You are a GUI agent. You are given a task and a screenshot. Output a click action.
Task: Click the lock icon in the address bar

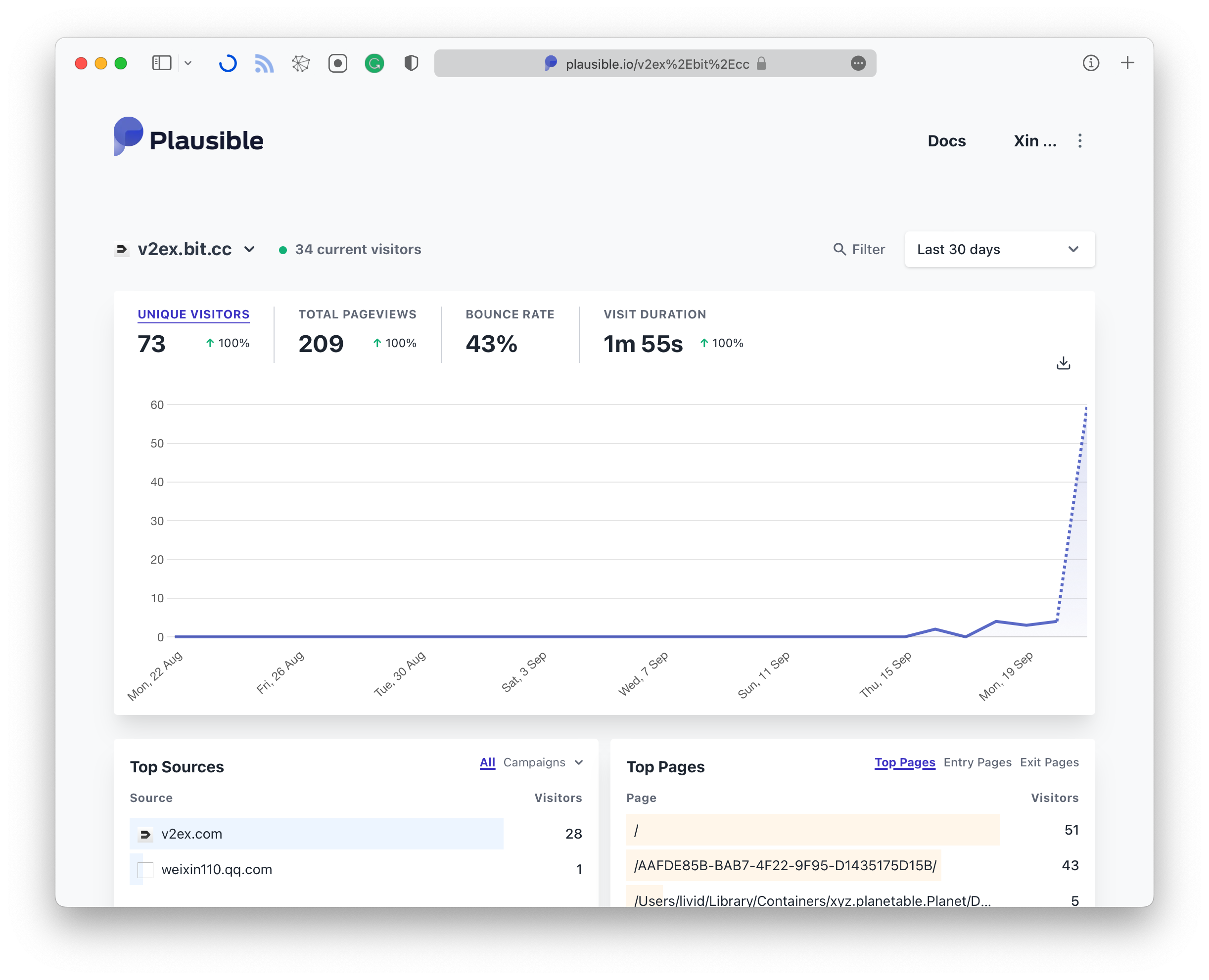761,63
